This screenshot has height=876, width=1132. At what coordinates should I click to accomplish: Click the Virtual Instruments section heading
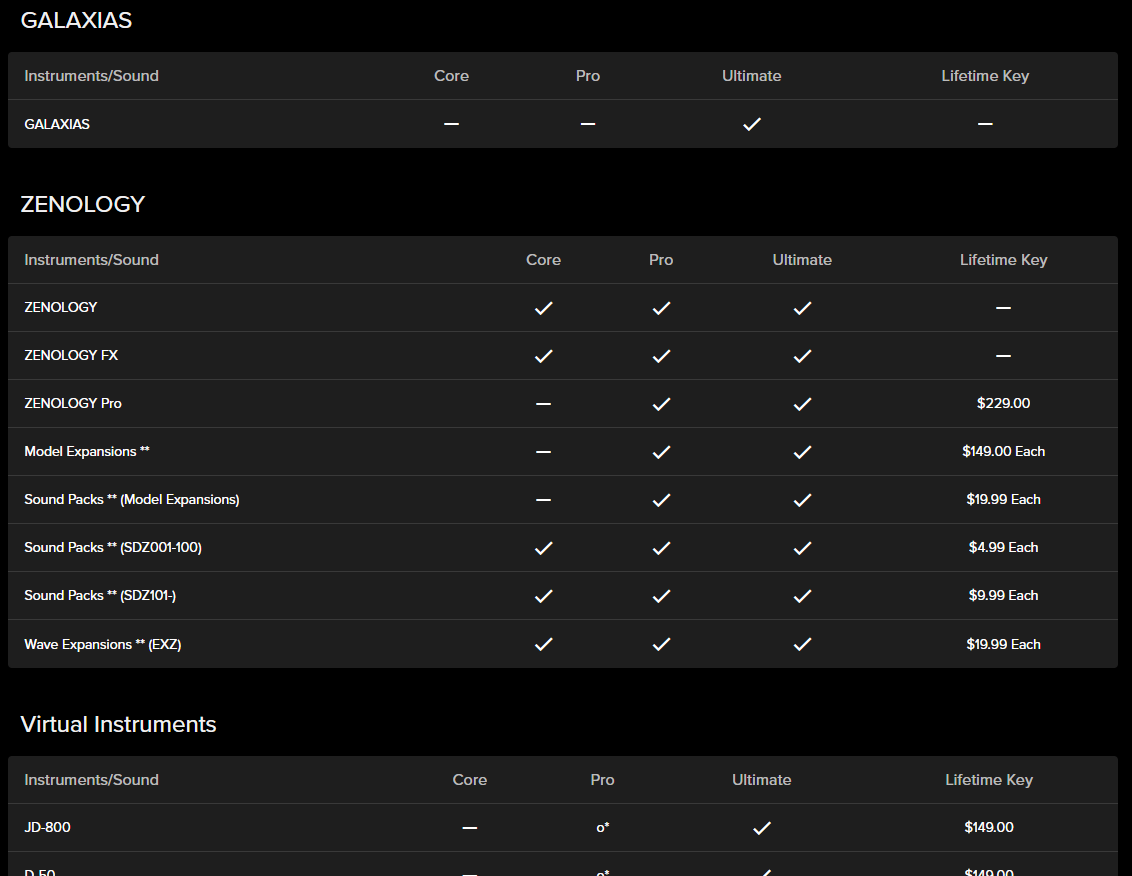pos(118,724)
